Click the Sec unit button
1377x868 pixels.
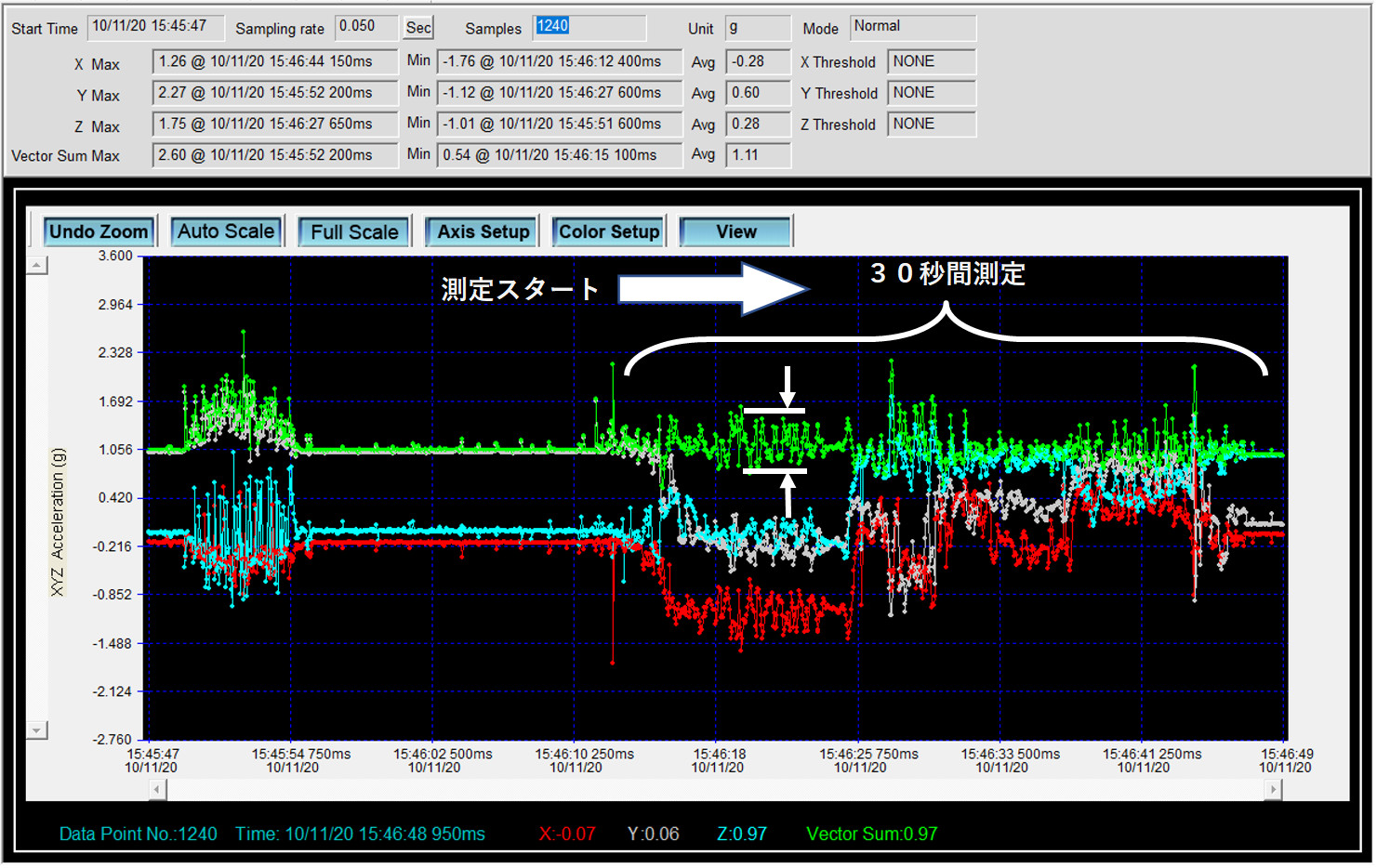[418, 28]
